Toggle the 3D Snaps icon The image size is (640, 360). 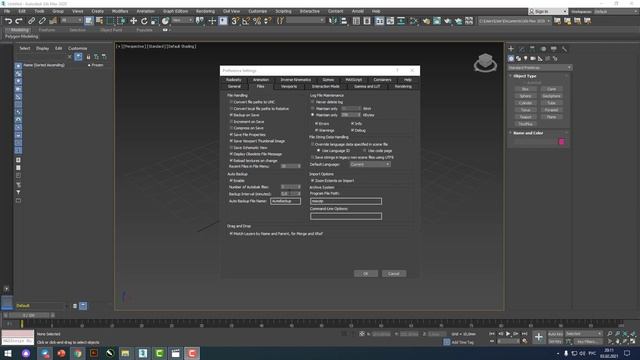click(x=235, y=21)
